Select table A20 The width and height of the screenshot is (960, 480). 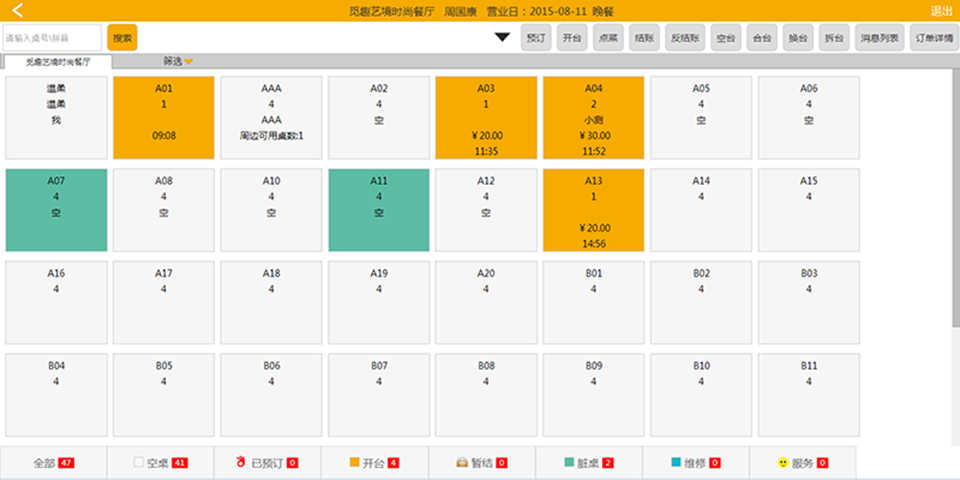486,302
